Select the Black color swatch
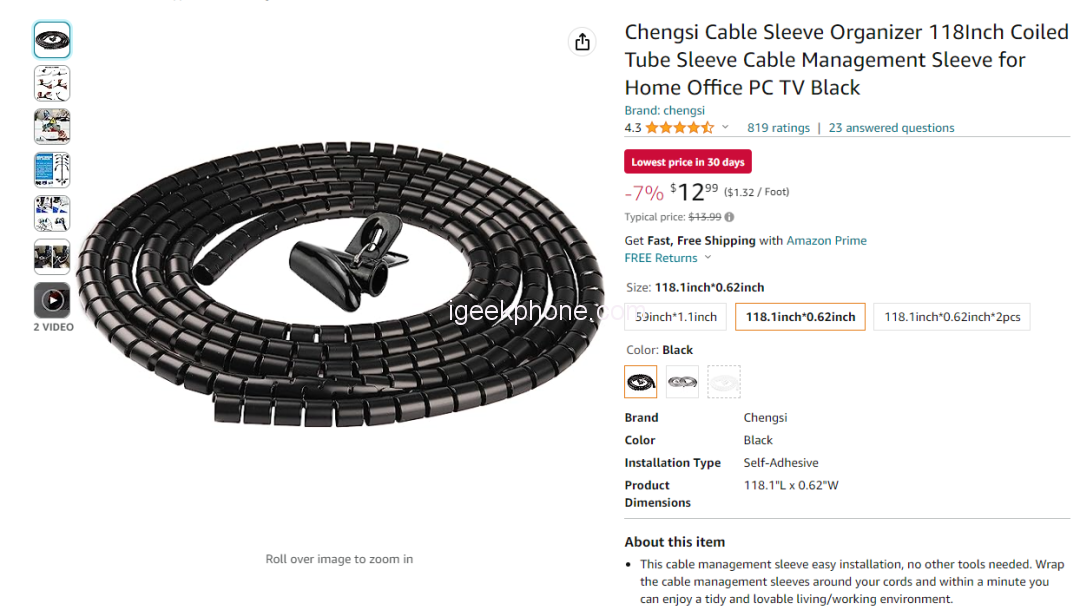This screenshot has width=1080, height=610. 641,381
